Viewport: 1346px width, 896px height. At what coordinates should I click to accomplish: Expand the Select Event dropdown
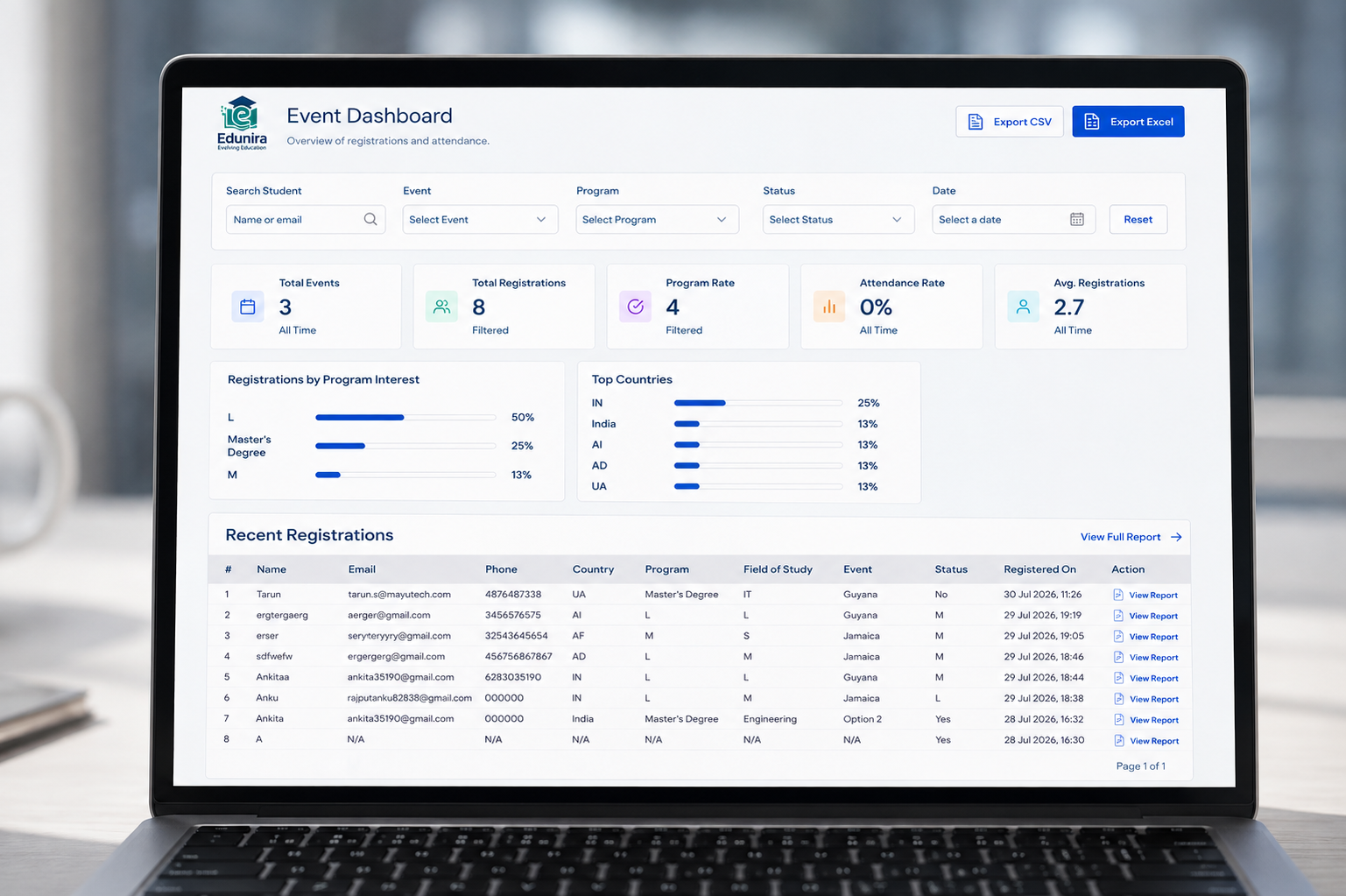pyautogui.click(x=479, y=219)
